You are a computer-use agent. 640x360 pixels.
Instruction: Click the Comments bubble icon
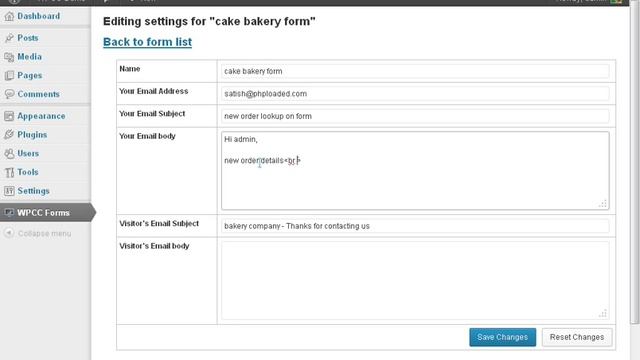click(9, 94)
